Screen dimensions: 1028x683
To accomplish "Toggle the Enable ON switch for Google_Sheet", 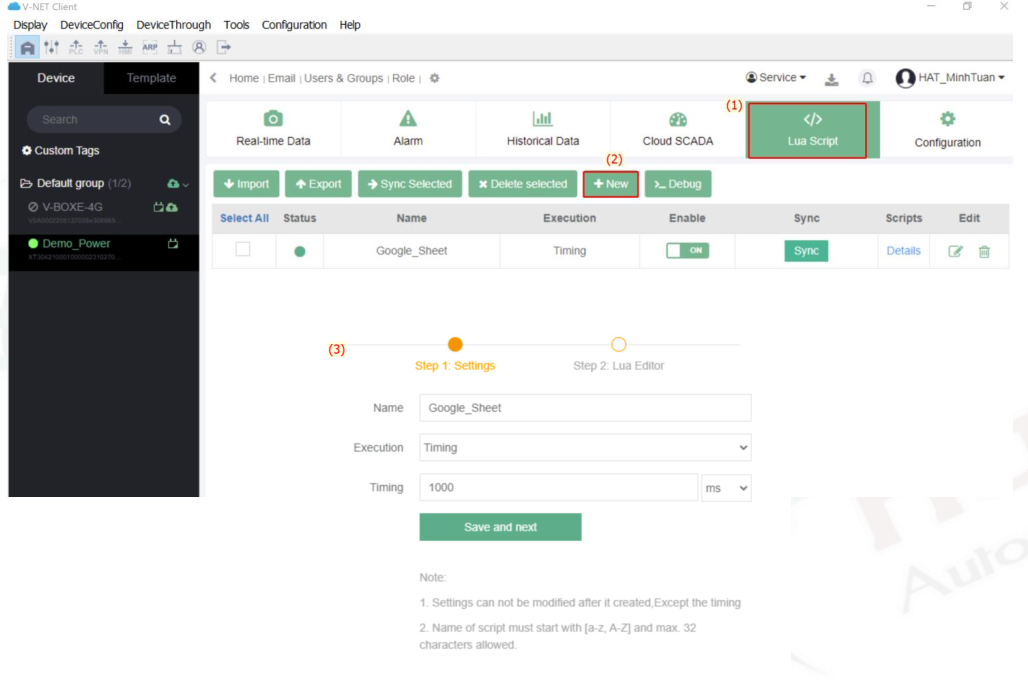I will 687,251.
